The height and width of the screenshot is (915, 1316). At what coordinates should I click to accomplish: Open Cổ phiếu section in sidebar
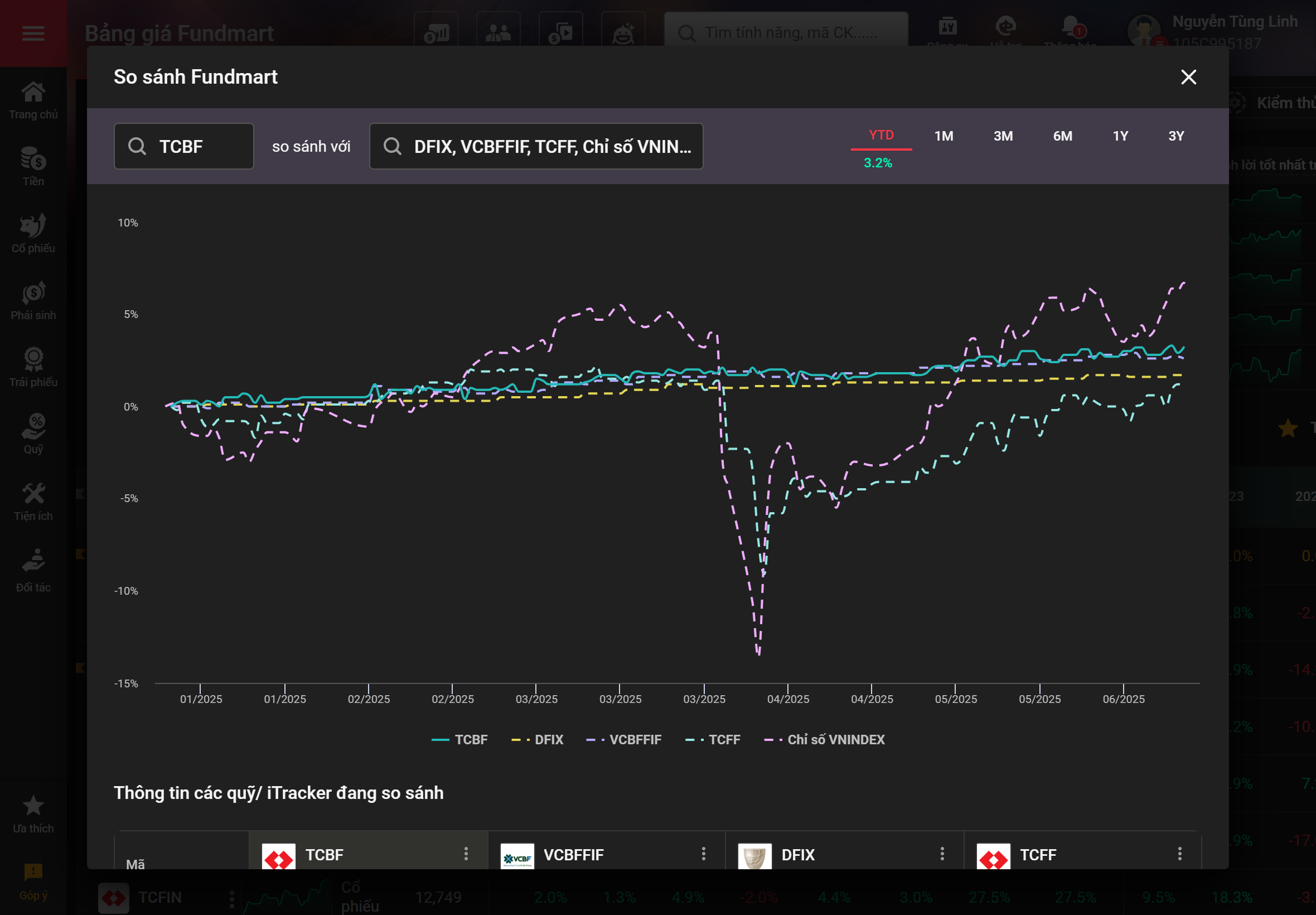(x=33, y=233)
